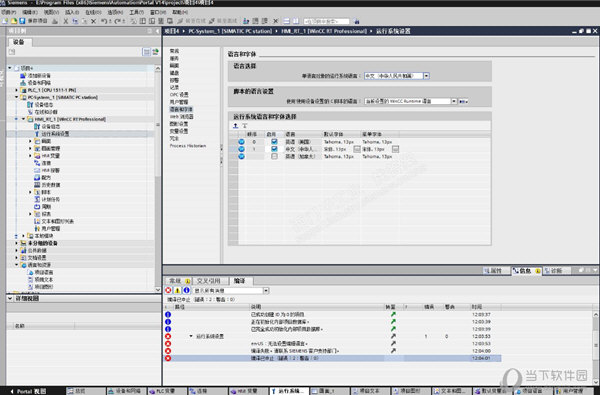Open the 视图 menu
The height and width of the screenshot is (395, 600).
51,12
